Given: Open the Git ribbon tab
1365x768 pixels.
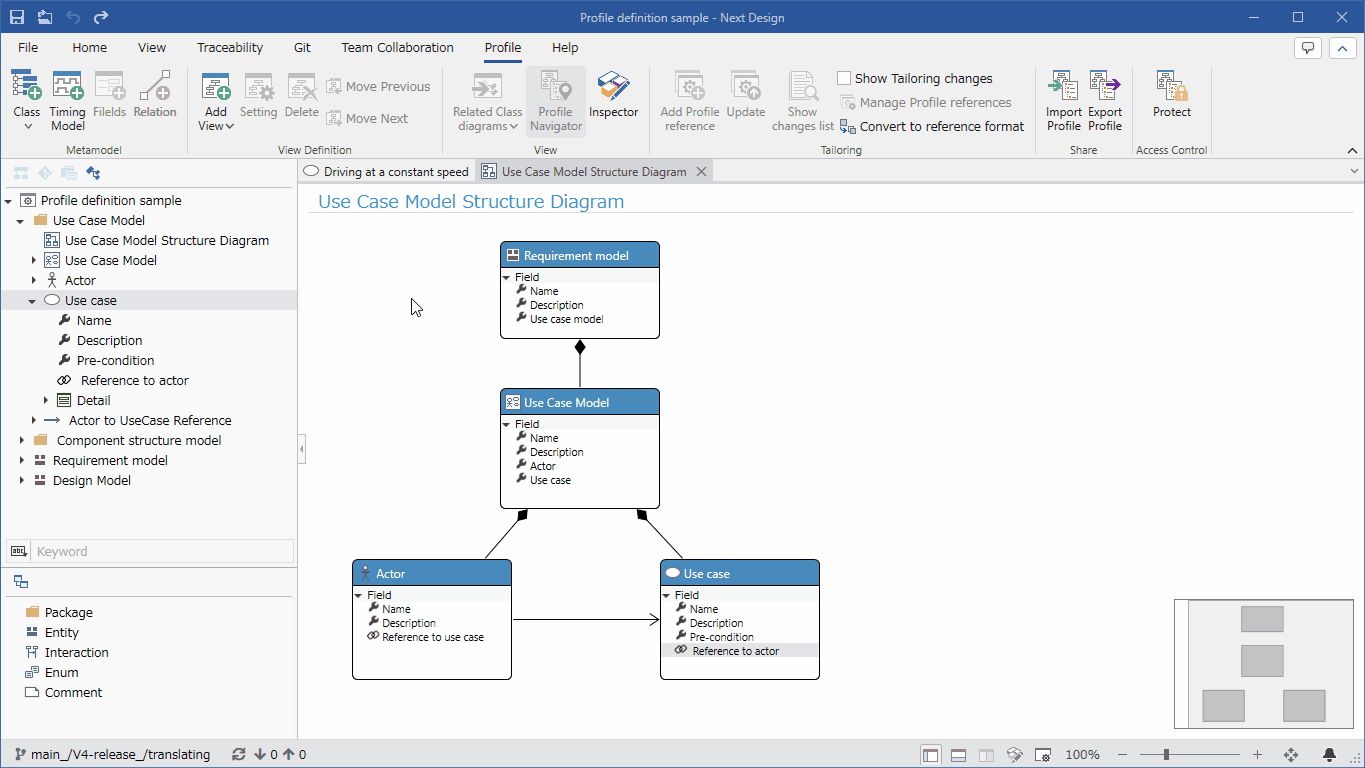Looking at the screenshot, I should 302,47.
